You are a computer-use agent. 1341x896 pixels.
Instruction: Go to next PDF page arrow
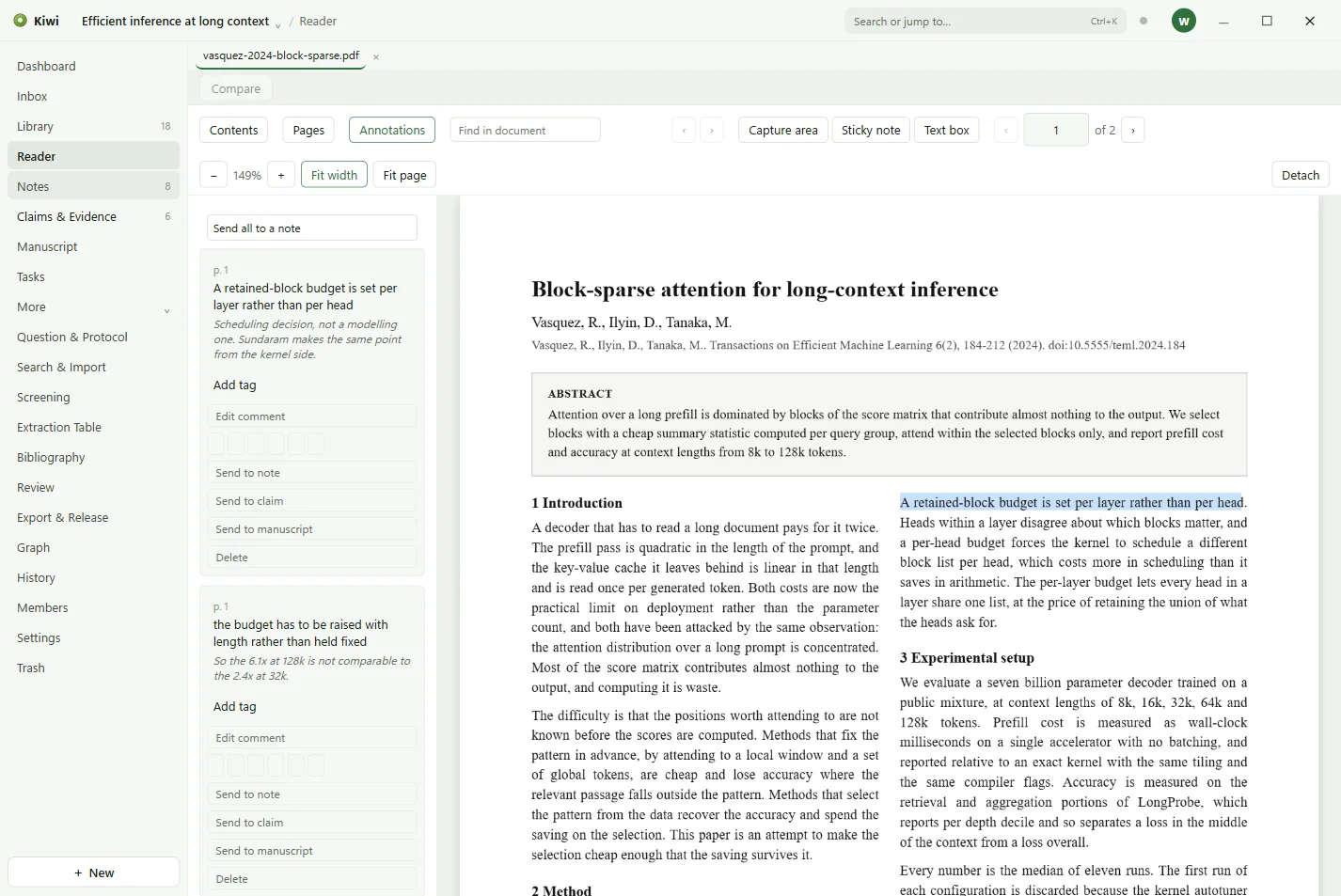click(1133, 130)
